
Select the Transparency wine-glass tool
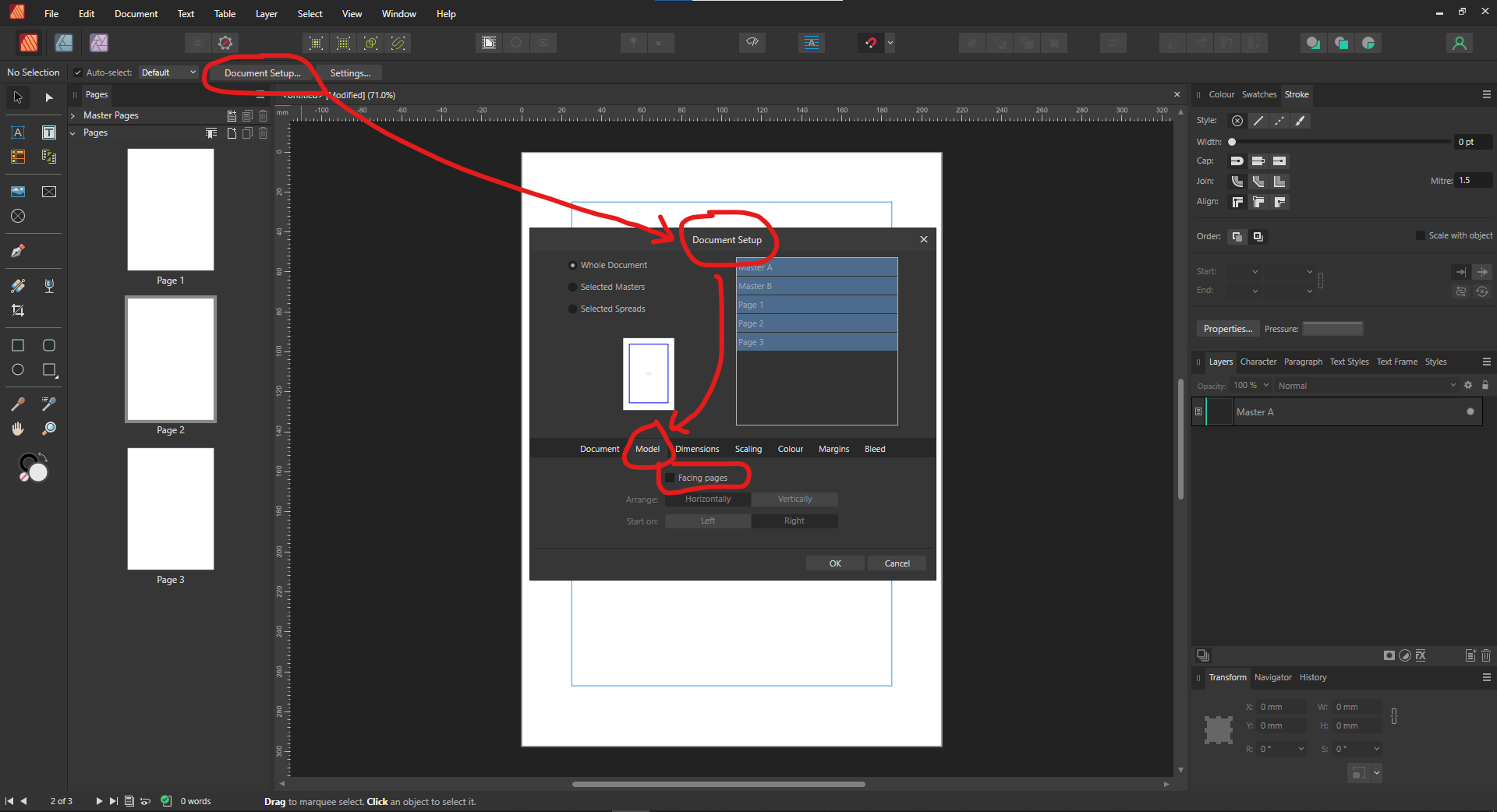tap(49, 286)
